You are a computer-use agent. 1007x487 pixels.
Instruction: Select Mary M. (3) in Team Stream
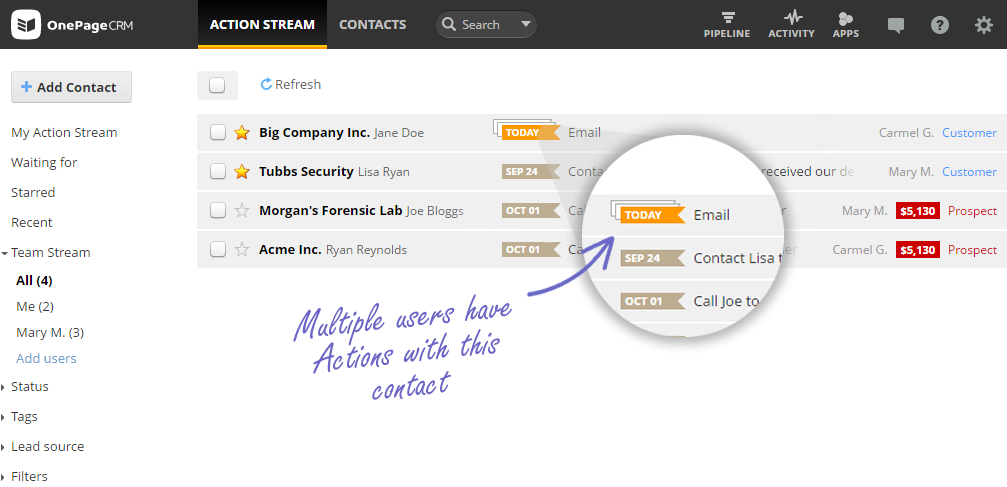coord(50,333)
